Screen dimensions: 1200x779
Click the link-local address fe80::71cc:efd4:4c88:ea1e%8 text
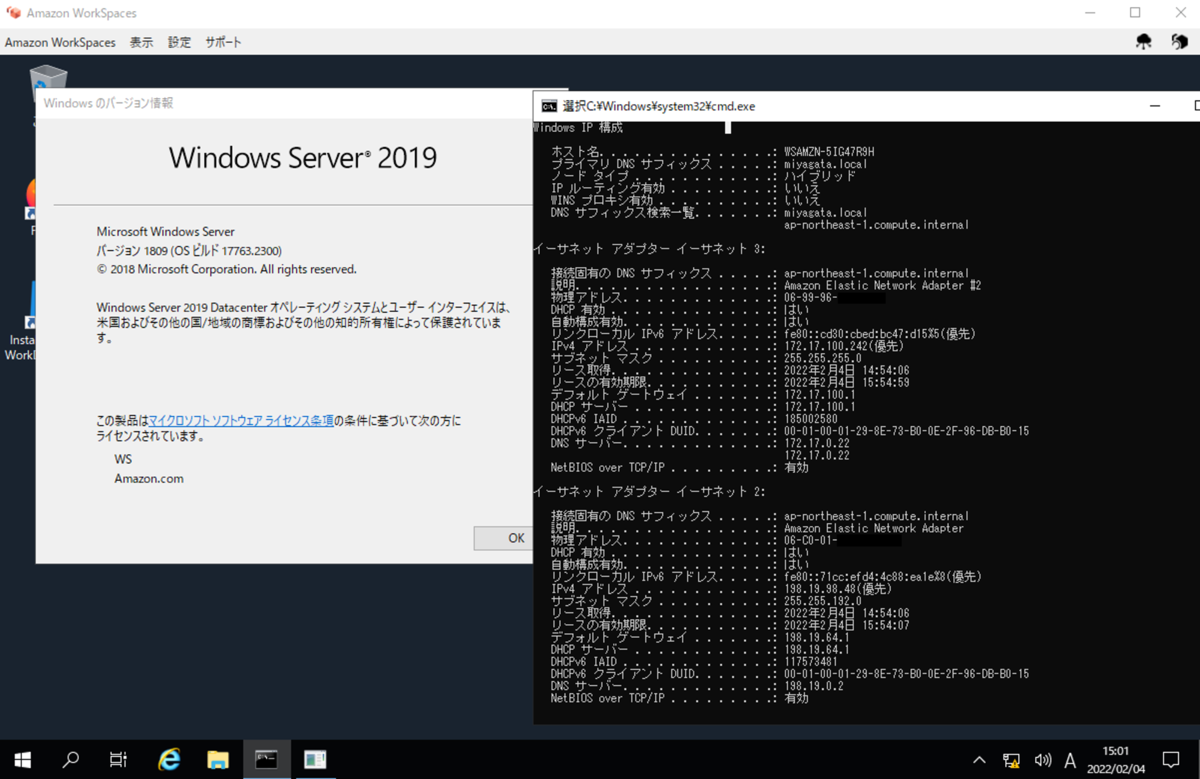(882, 577)
